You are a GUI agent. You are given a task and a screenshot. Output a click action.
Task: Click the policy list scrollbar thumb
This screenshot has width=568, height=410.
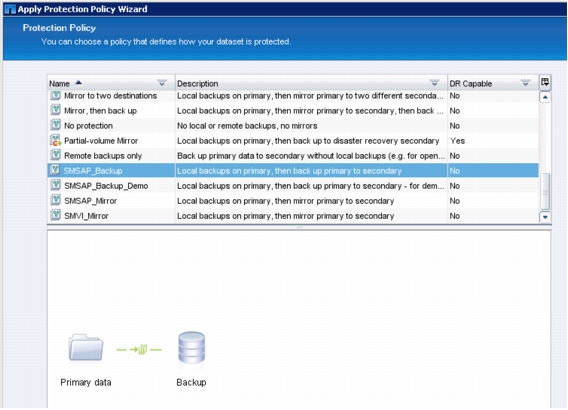click(x=545, y=191)
